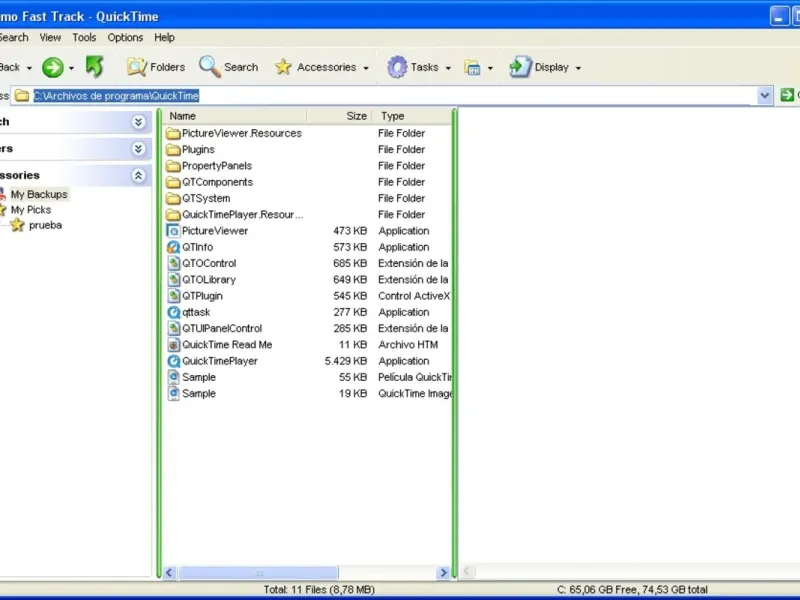Open the Forward button dropdown arrow
This screenshot has height=600, width=800.
(x=71, y=68)
